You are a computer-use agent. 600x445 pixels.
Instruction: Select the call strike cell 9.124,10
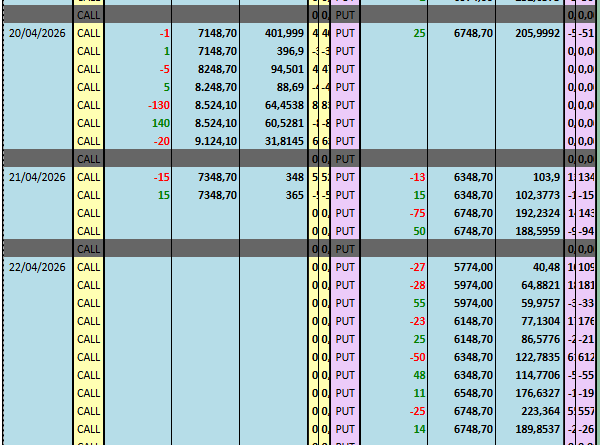[205, 141]
